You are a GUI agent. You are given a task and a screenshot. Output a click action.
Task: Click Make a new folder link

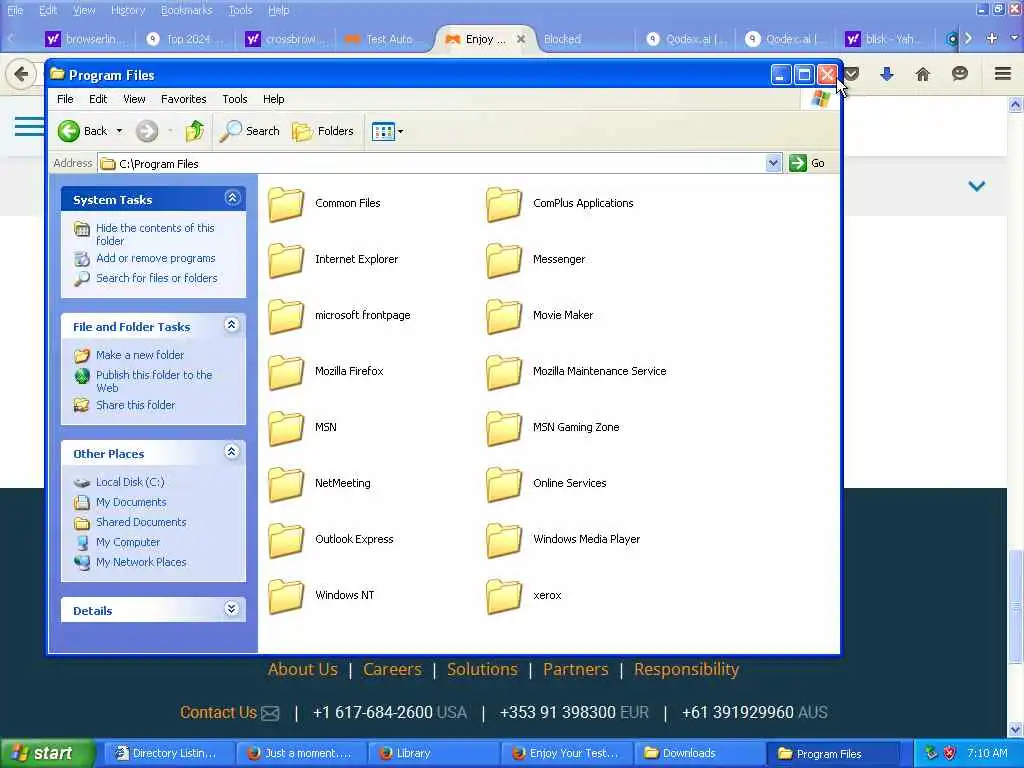140,355
